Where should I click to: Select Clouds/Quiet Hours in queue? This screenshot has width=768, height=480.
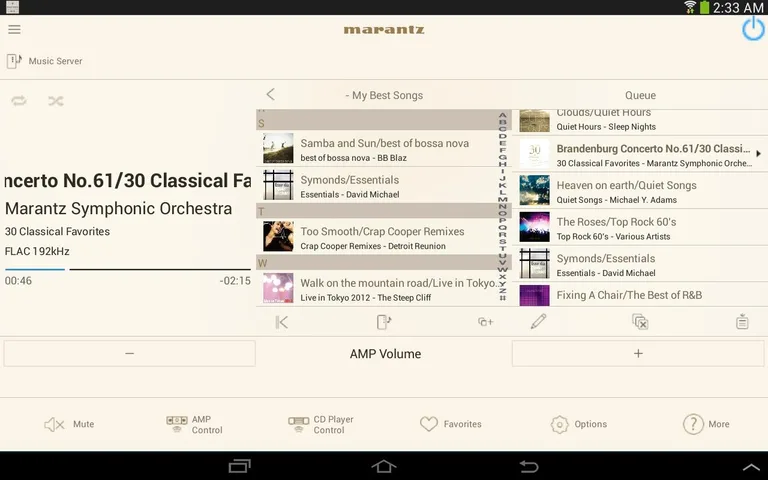click(x=640, y=121)
